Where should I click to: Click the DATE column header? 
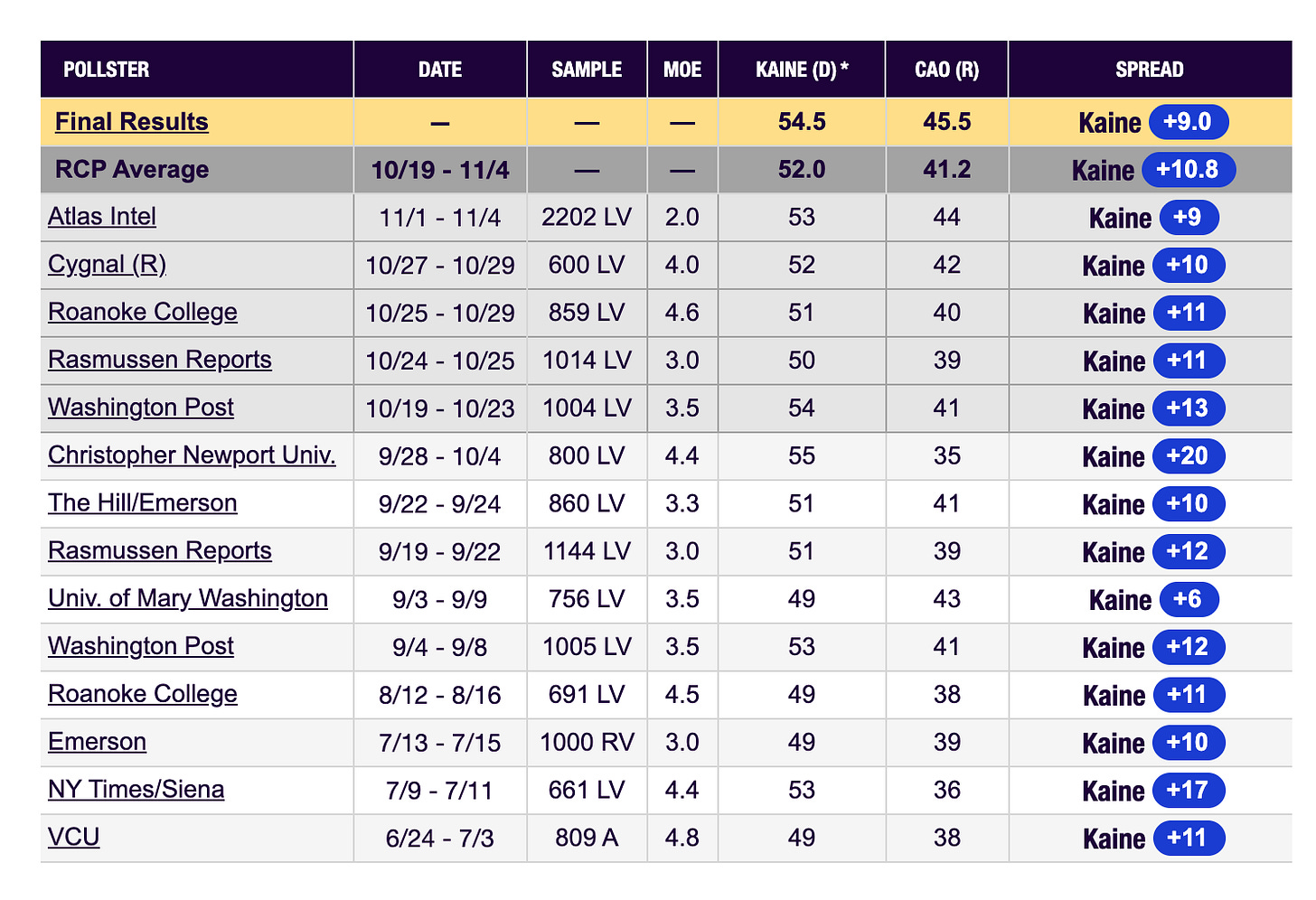pyautogui.click(x=440, y=70)
